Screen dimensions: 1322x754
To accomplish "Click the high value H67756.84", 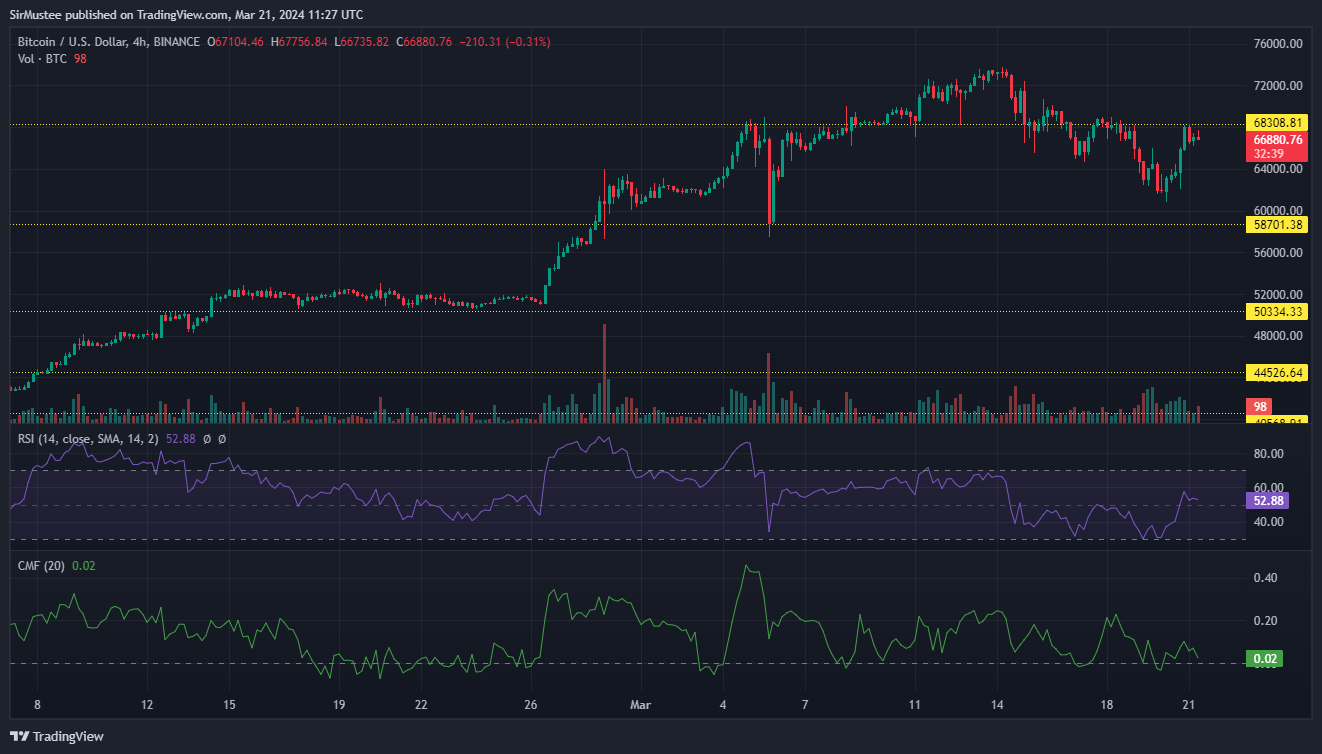I will [x=298, y=42].
